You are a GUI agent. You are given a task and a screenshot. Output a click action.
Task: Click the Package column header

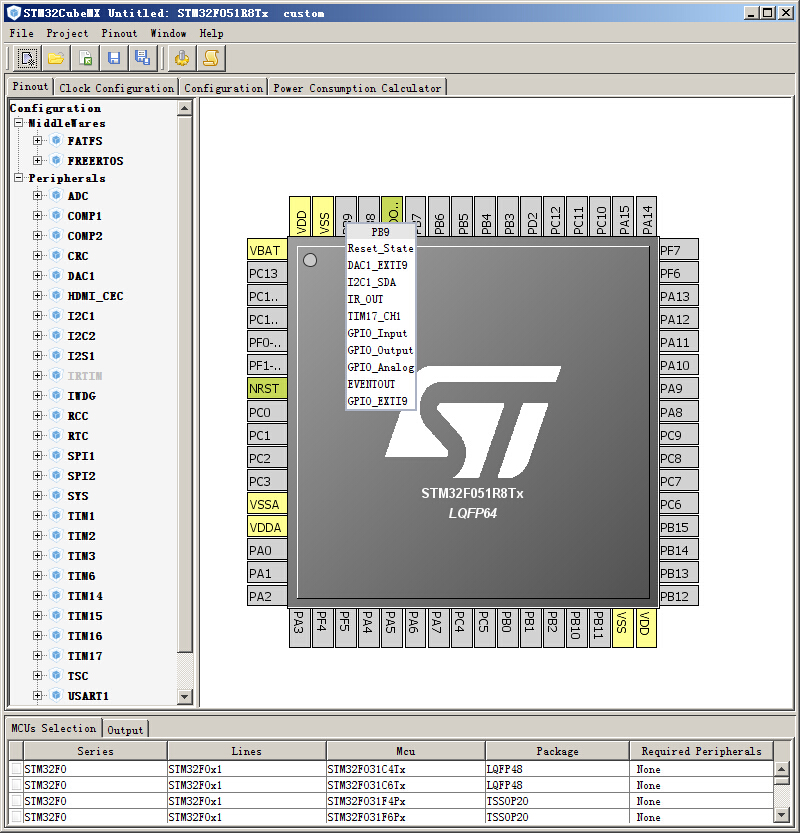[x=557, y=751]
